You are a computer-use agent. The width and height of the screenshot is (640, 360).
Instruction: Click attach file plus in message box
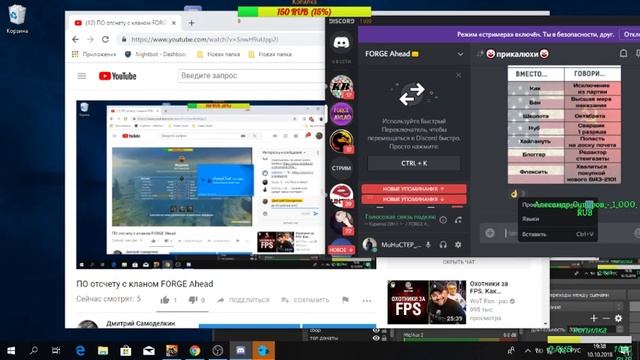490,233
